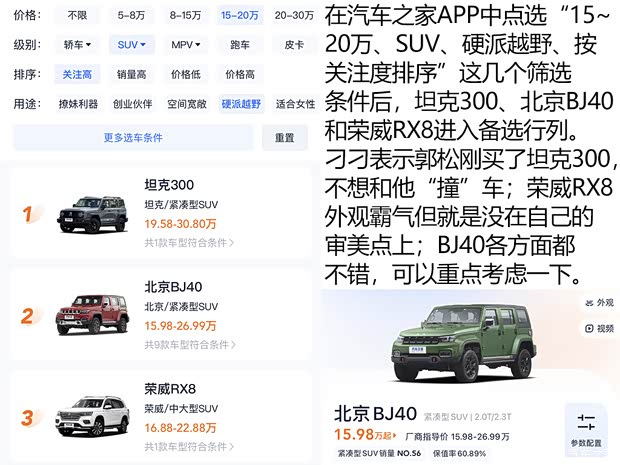
Task: Open the white 荣威RX8 car thumbnail
Action: [93, 416]
